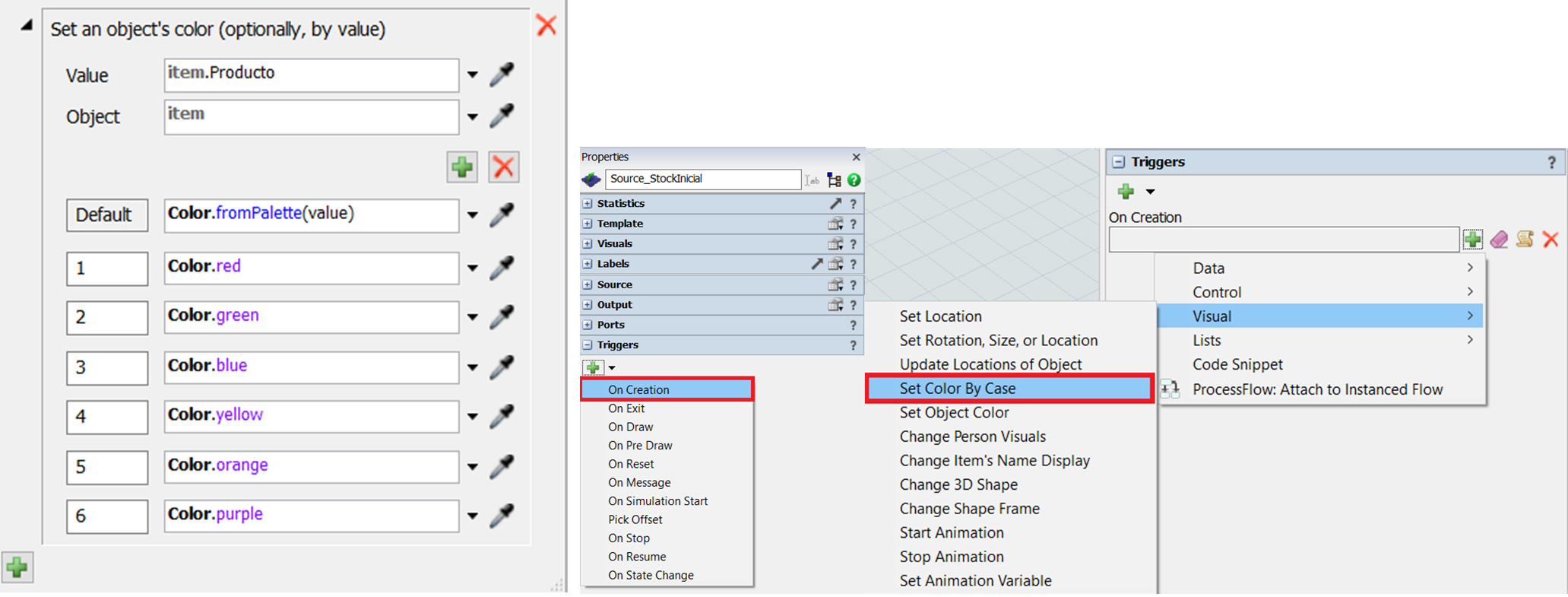Click the tree view icon beside the name field

tap(834, 180)
